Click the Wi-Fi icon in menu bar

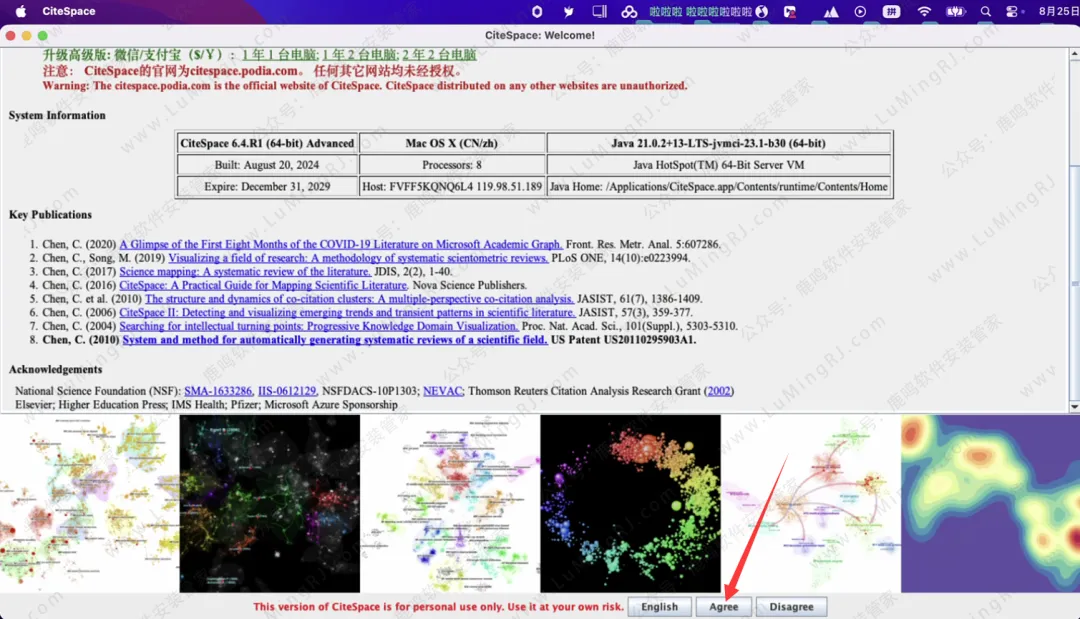[924, 11]
